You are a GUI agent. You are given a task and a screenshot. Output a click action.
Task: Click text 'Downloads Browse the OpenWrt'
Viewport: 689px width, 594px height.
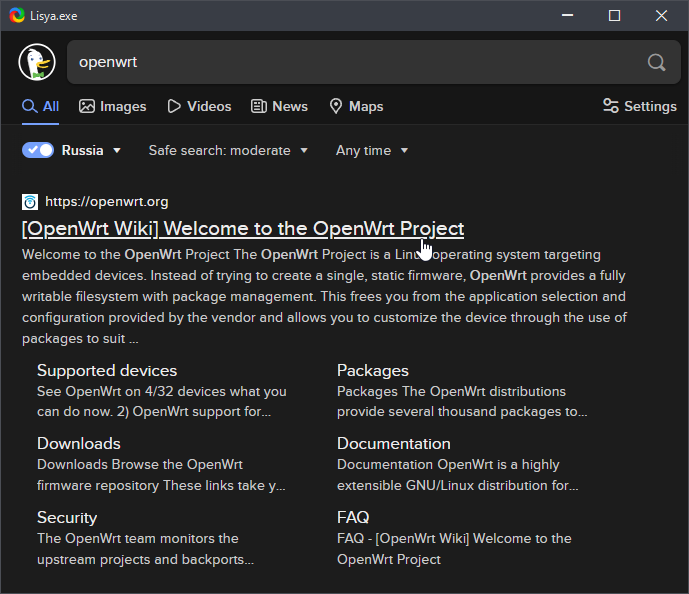tap(140, 464)
